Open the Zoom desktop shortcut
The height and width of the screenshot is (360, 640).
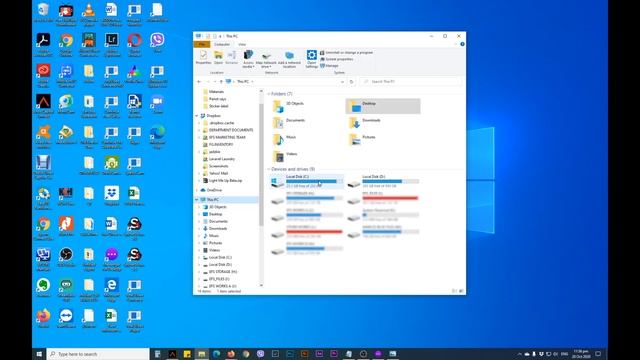[x=157, y=104]
